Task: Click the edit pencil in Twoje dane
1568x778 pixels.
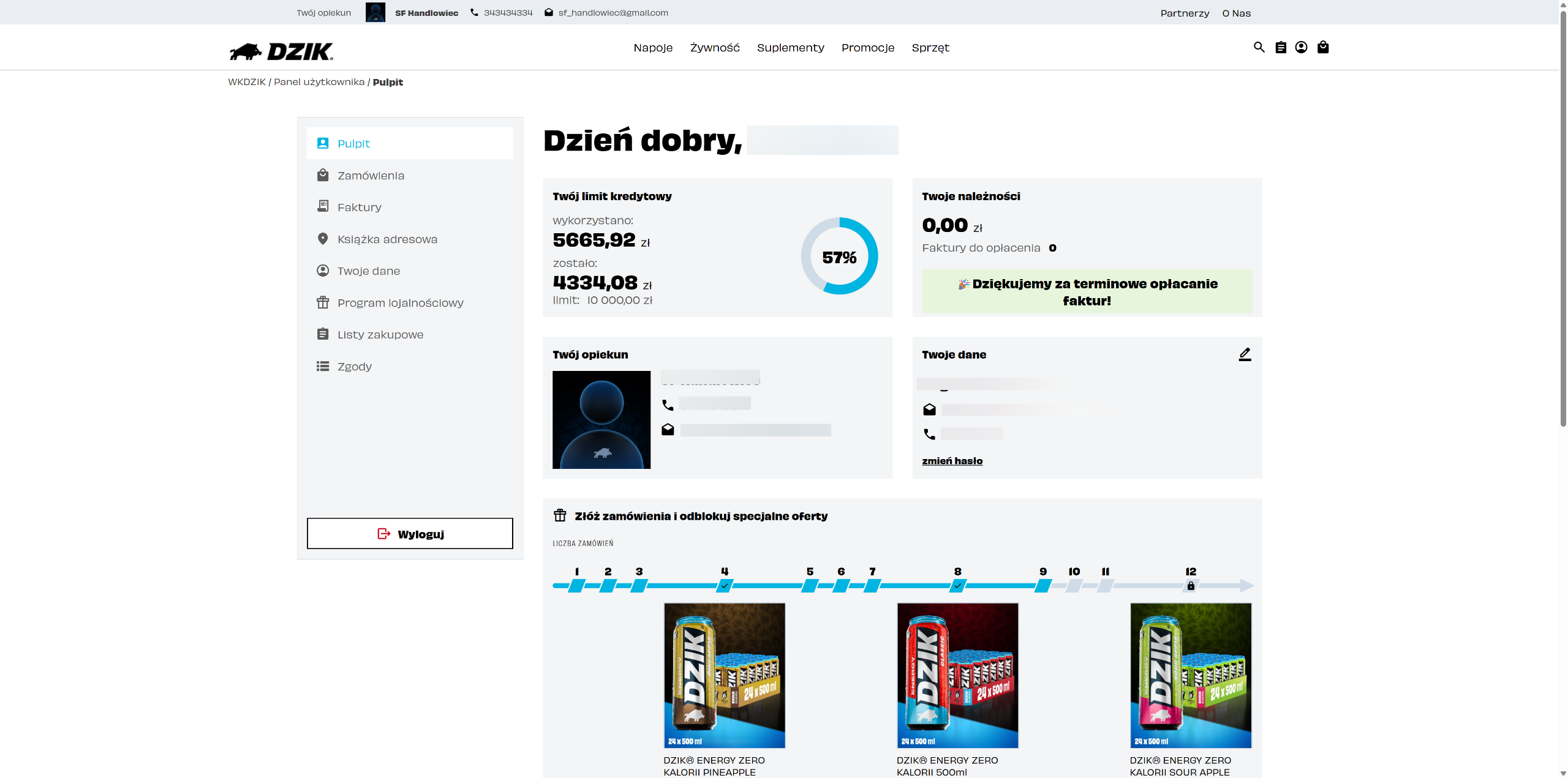Action: pos(1245,354)
